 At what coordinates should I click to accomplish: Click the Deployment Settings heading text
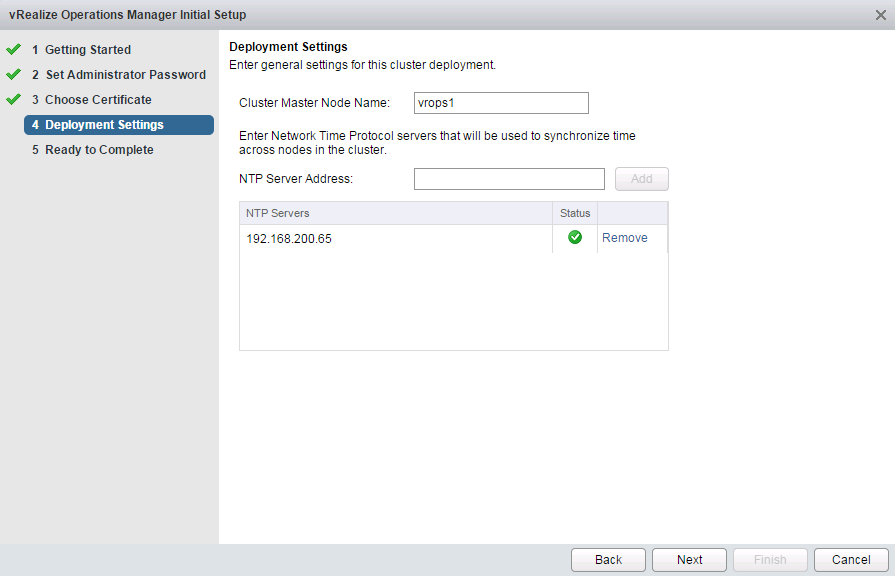[288, 47]
